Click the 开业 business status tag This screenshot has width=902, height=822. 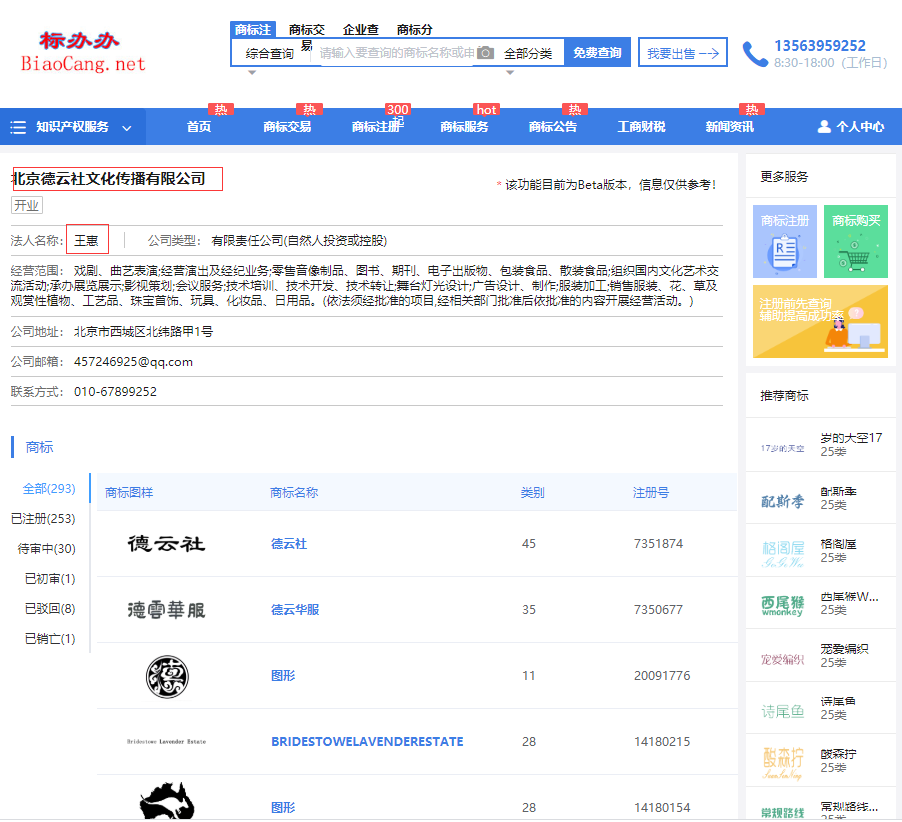tap(26, 205)
